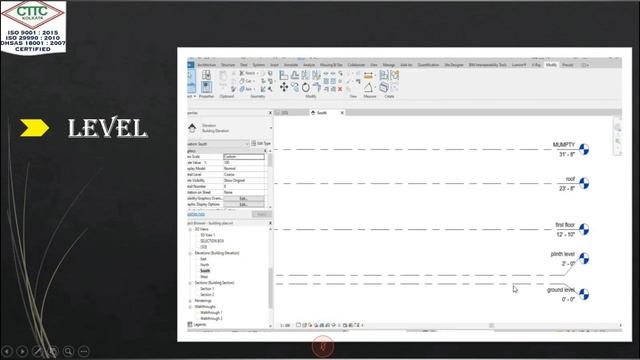Select the Rotate tool in Modify panel
Image resolution: width=640 pixels, height=360 pixels.
306,87
